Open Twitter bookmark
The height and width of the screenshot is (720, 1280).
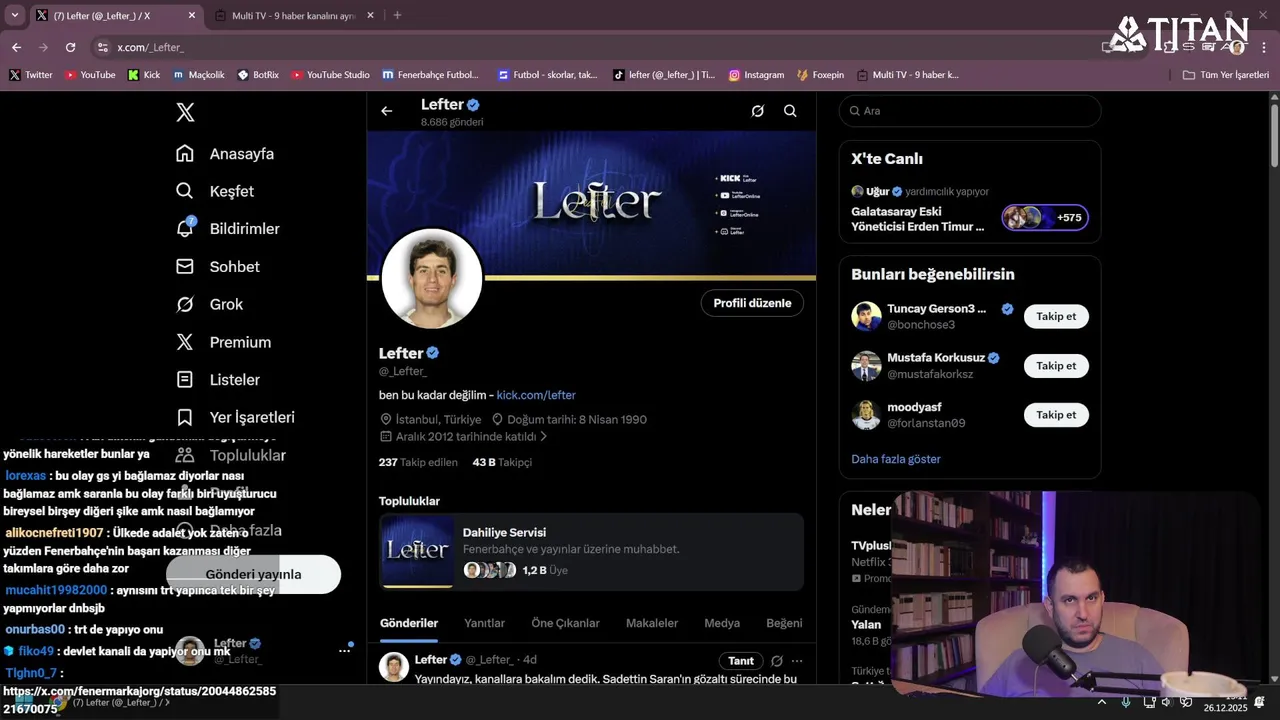click(x=31, y=75)
